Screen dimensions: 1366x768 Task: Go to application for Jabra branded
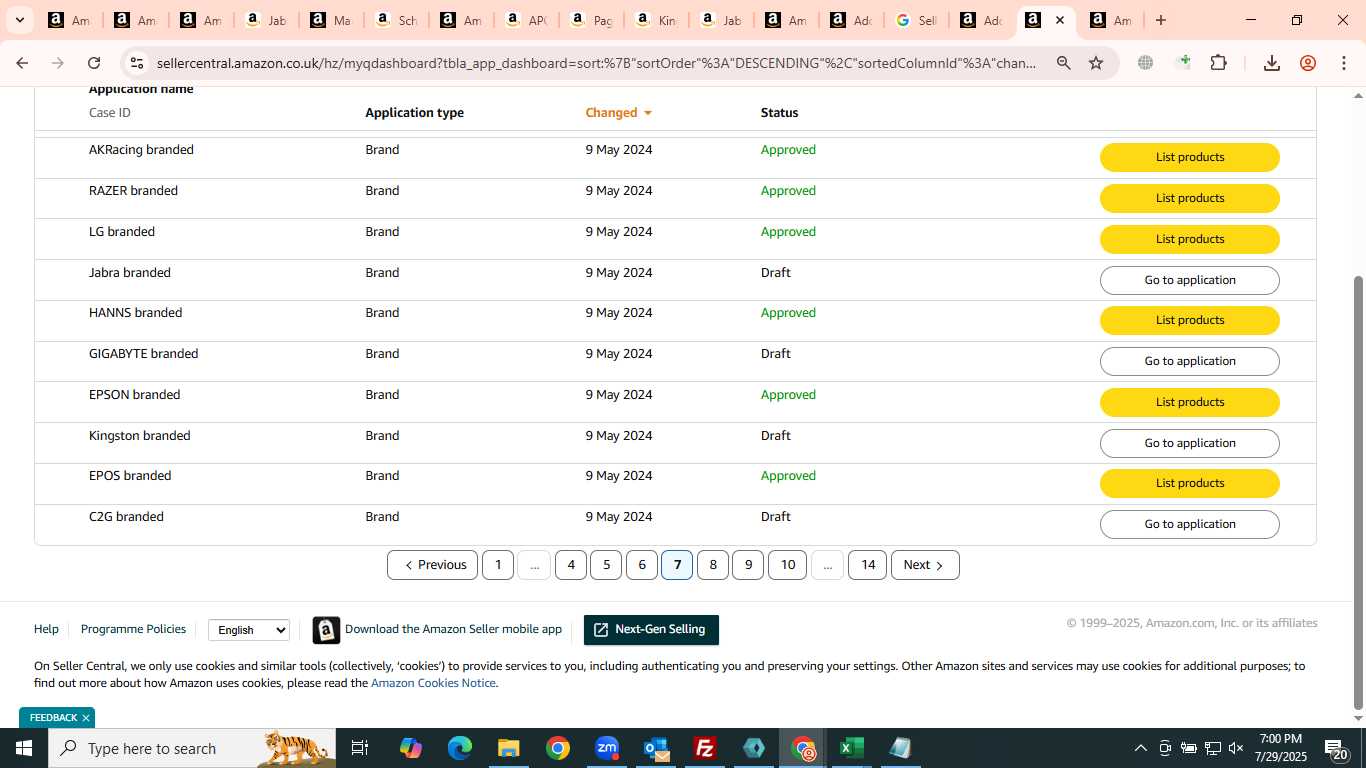coord(1190,280)
